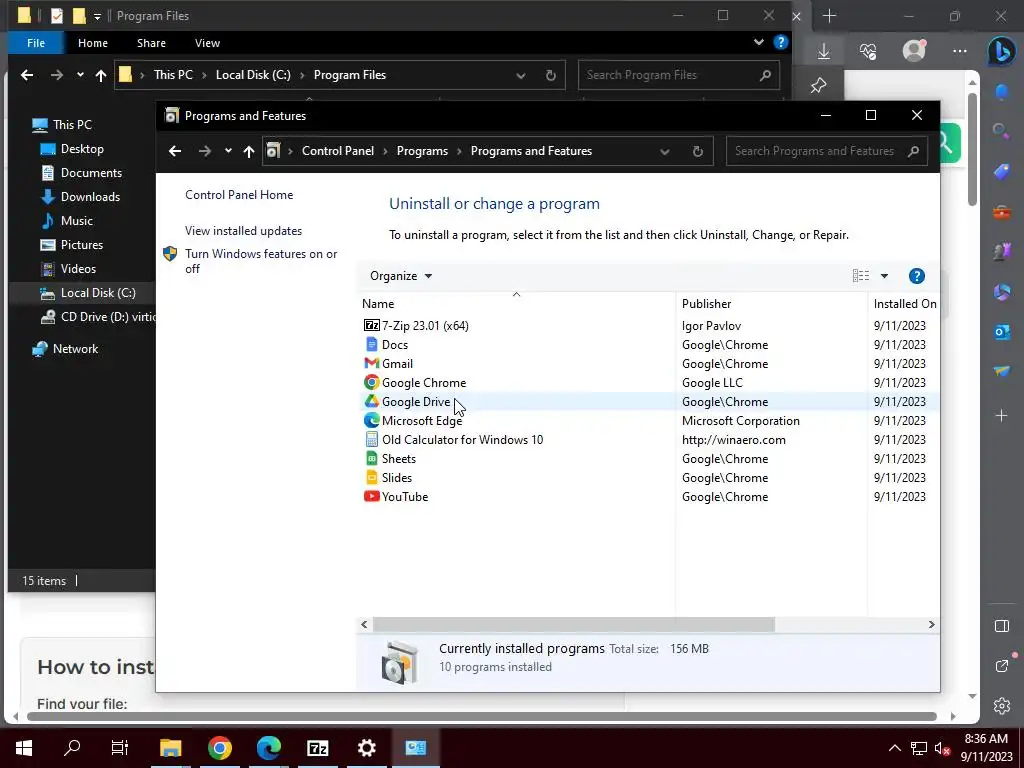This screenshot has height=768, width=1024.
Task: Click search icon in Programs and Features
Action: click(913, 152)
